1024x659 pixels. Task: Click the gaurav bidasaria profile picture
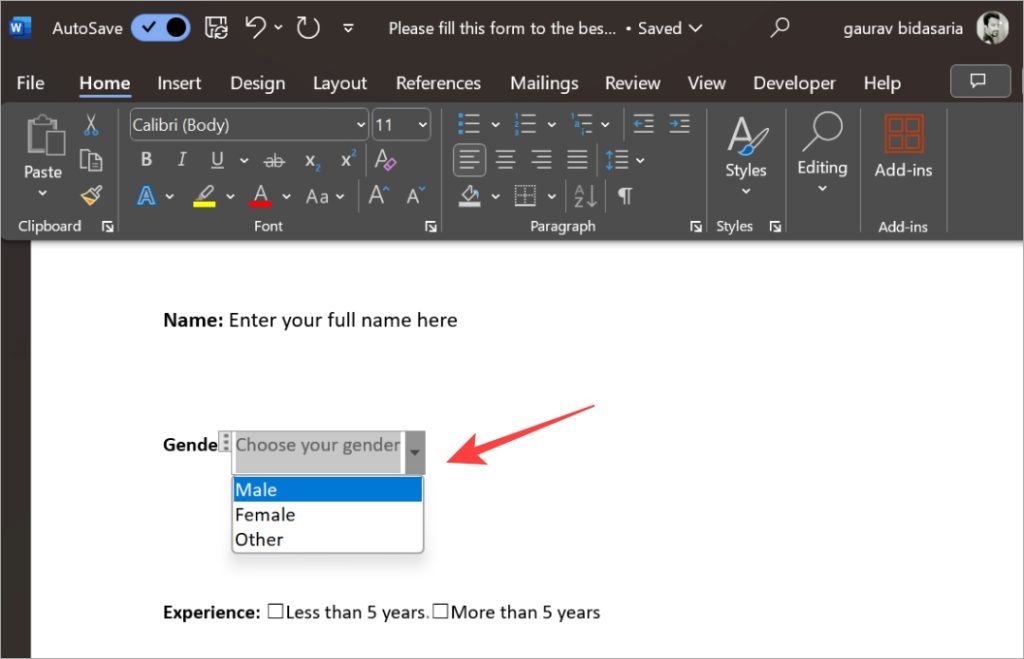click(992, 28)
